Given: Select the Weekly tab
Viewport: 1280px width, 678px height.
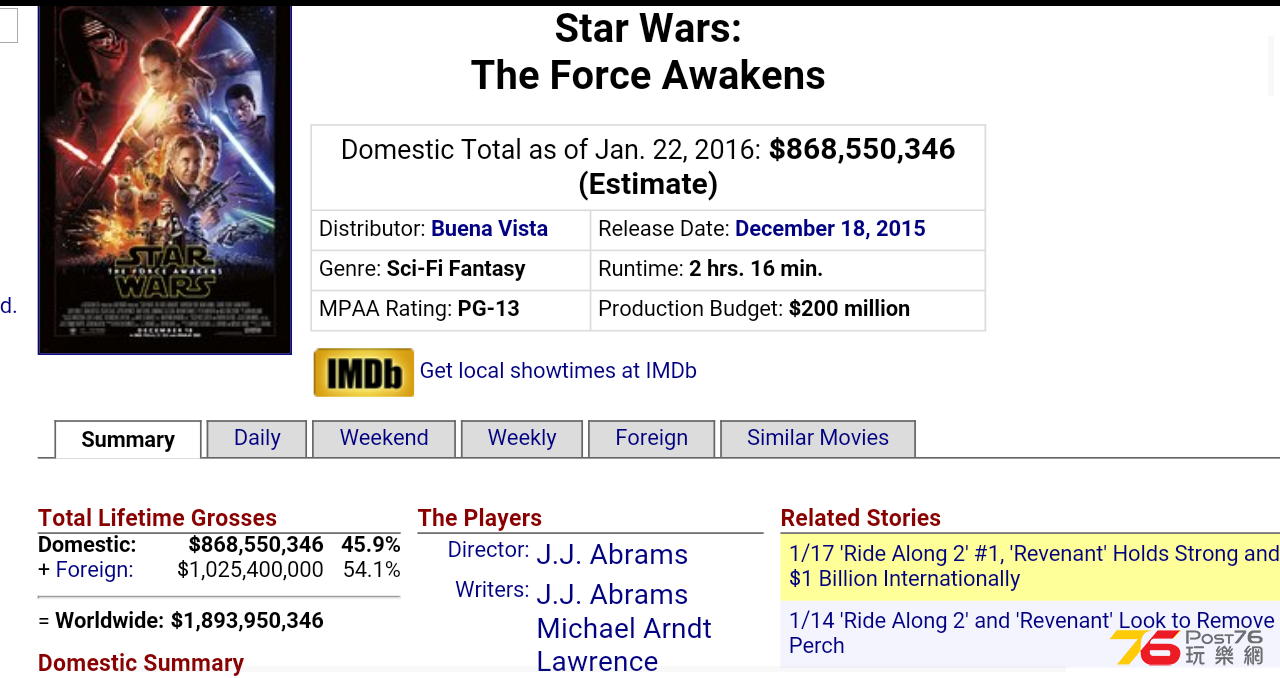Looking at the screenshot, I should click(522, 438).
